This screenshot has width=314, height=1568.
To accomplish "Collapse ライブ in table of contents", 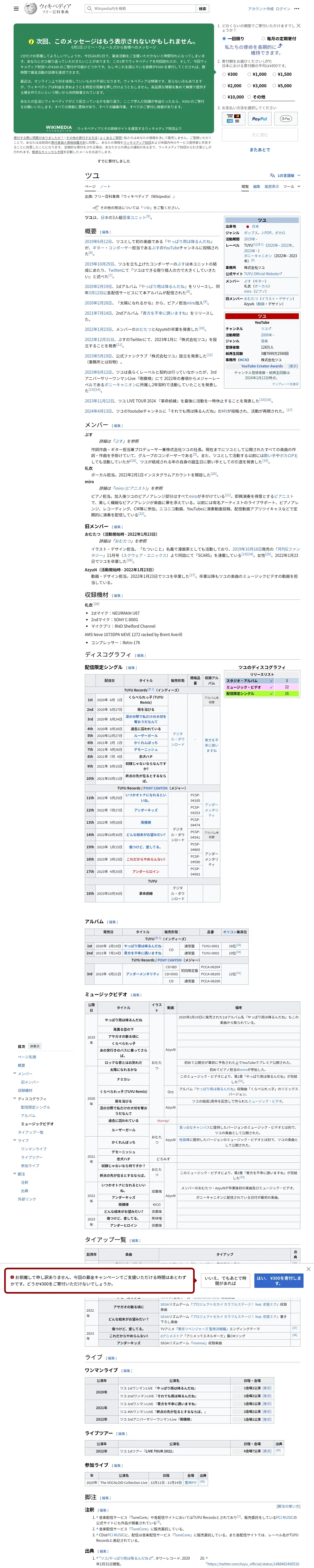I will click(15, 1141).
